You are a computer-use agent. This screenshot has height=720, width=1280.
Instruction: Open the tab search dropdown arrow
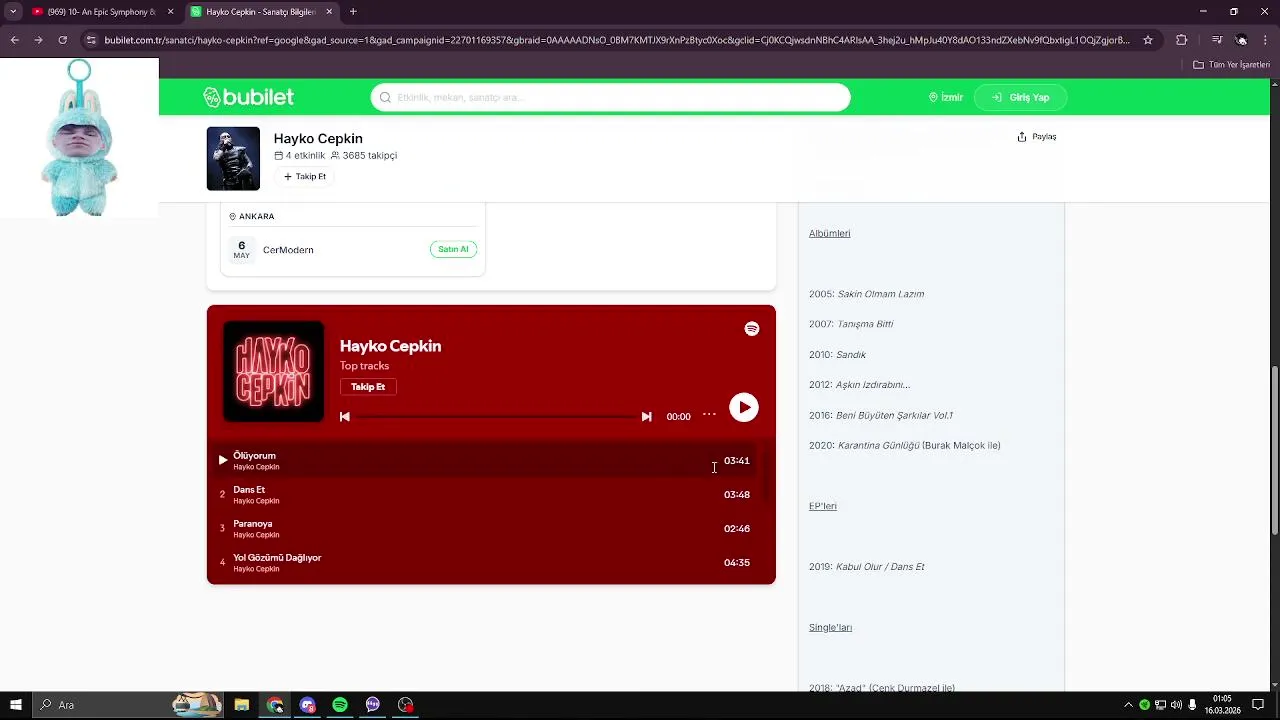click(13, 12)
